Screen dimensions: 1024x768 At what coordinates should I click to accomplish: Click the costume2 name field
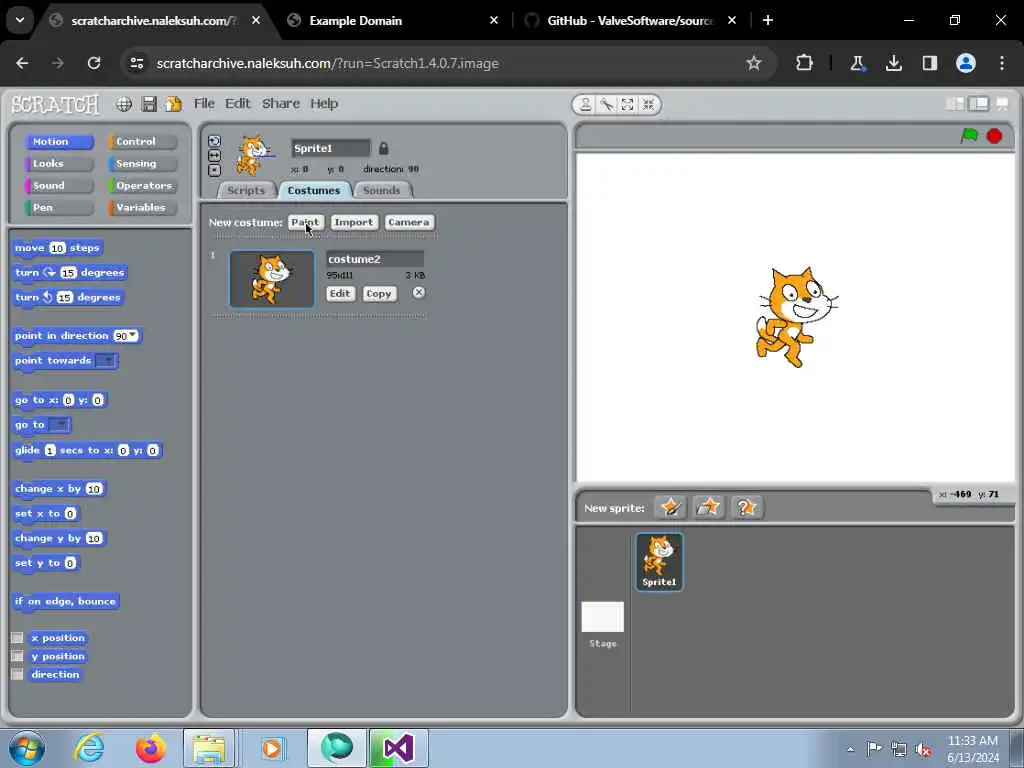(x=375, y=259)
